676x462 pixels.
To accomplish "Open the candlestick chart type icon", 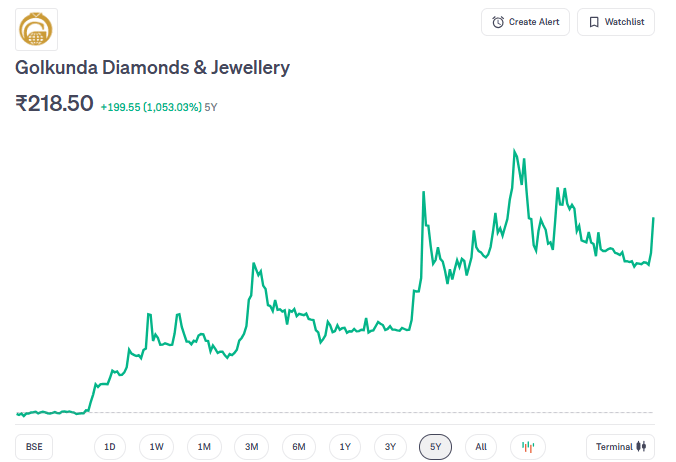I will (528, 446).
